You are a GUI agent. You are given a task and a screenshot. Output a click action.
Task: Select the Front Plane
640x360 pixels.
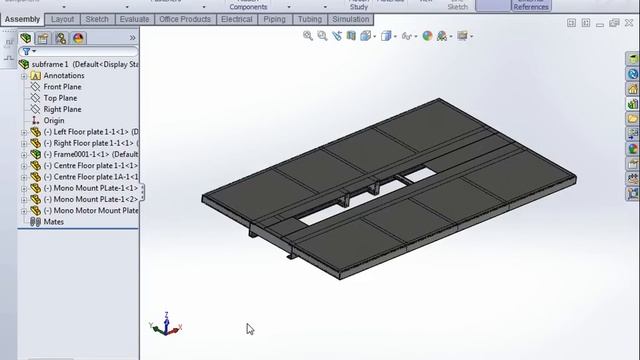pyautogui.click(x=62, y=87)
